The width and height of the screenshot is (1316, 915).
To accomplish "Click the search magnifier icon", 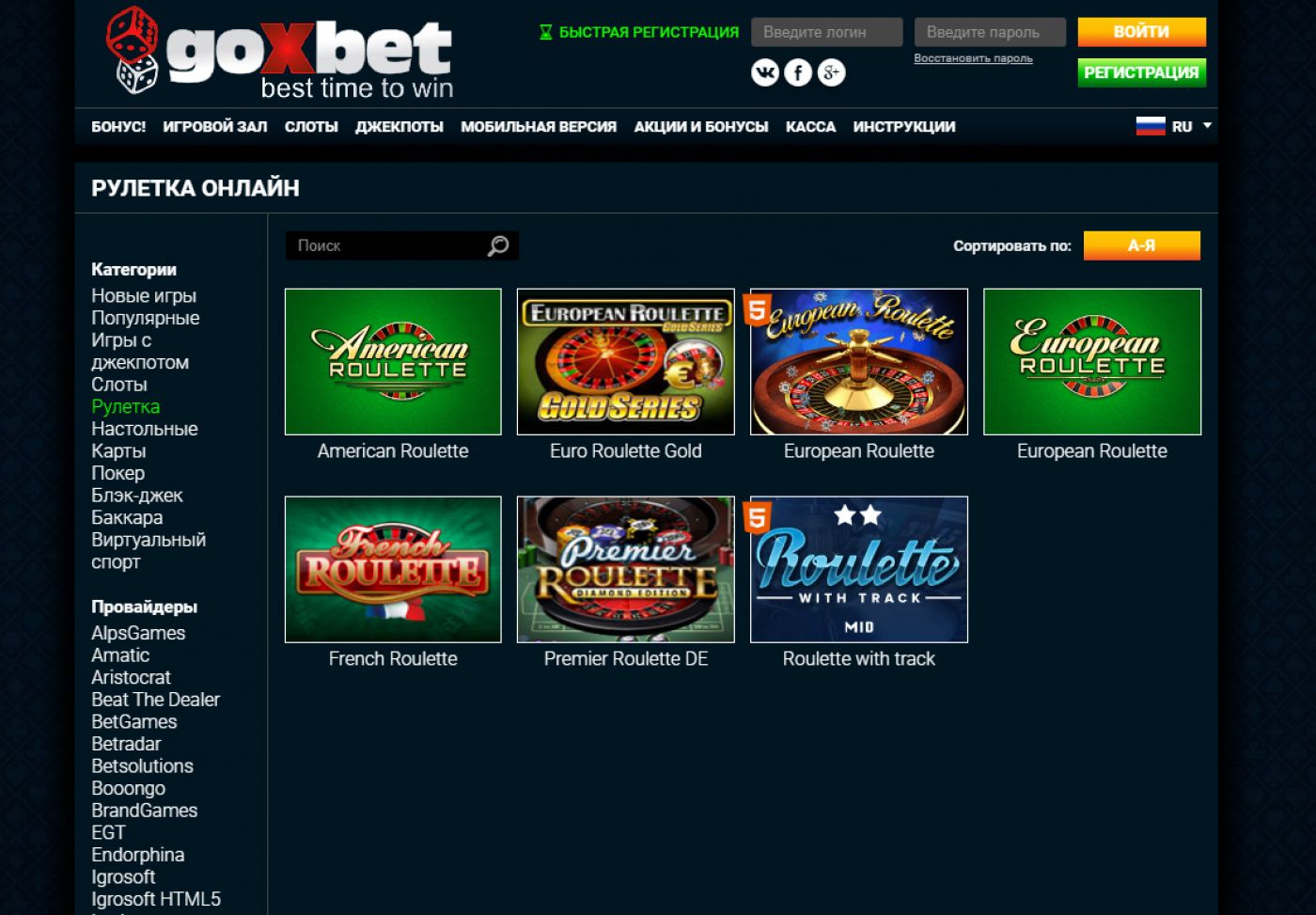I will (498, 245).
